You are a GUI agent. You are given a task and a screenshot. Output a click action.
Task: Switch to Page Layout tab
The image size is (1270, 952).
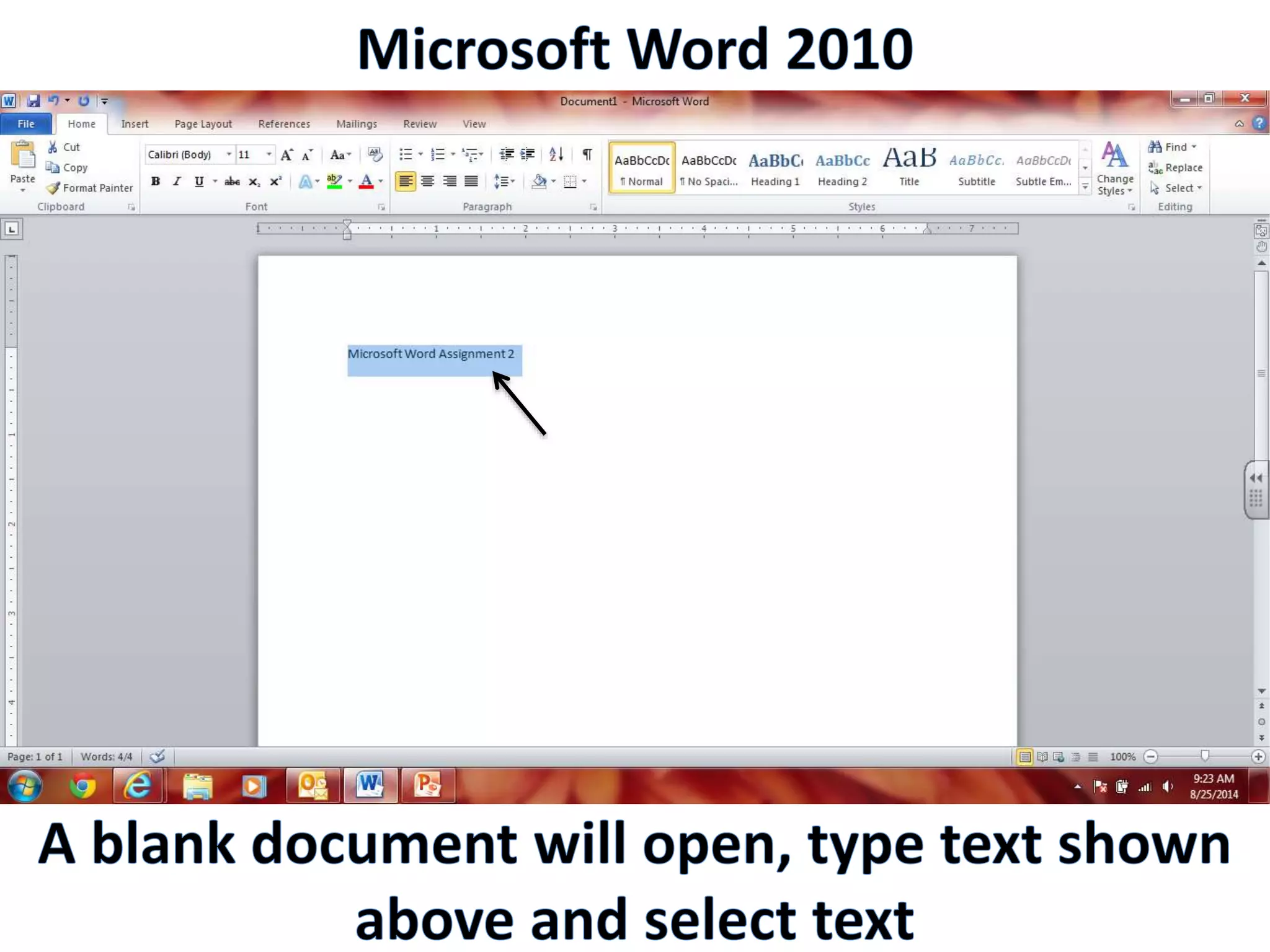pyautogui.click(x=203, y=124)
